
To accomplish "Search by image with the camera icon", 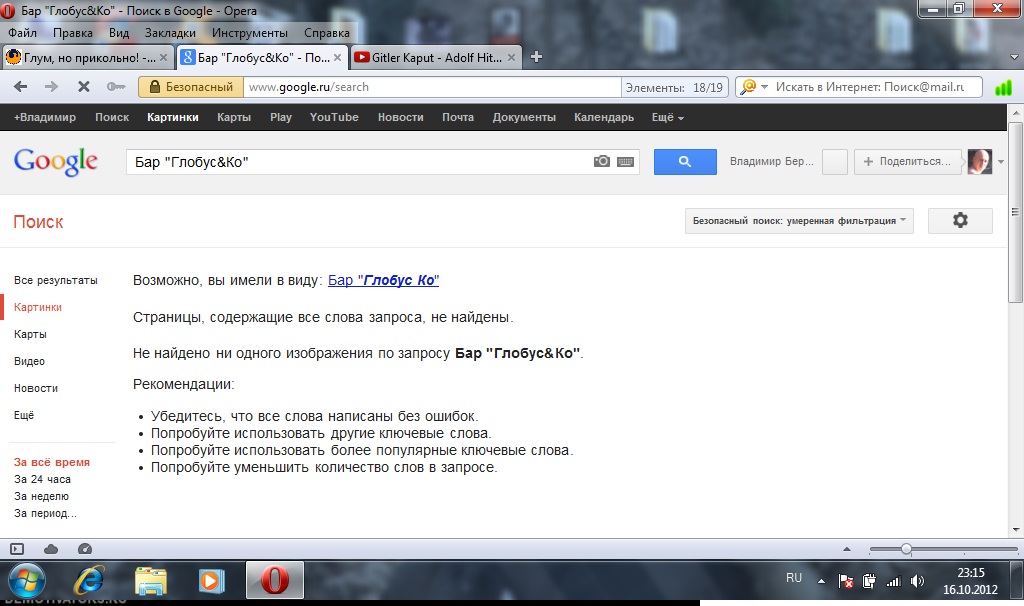I will pyautogui.click(x=601, y=161).
